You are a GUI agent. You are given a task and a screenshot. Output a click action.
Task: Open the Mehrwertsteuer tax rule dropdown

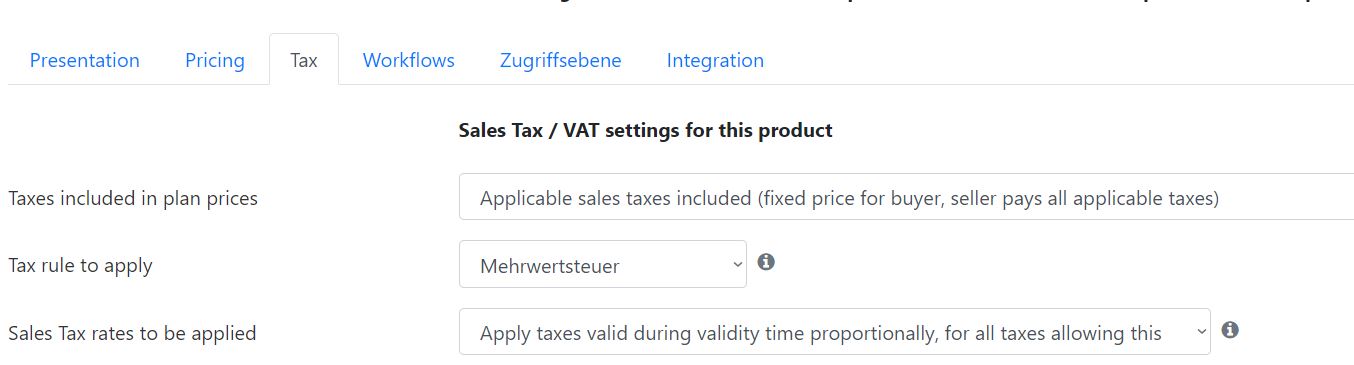point(603,264)
